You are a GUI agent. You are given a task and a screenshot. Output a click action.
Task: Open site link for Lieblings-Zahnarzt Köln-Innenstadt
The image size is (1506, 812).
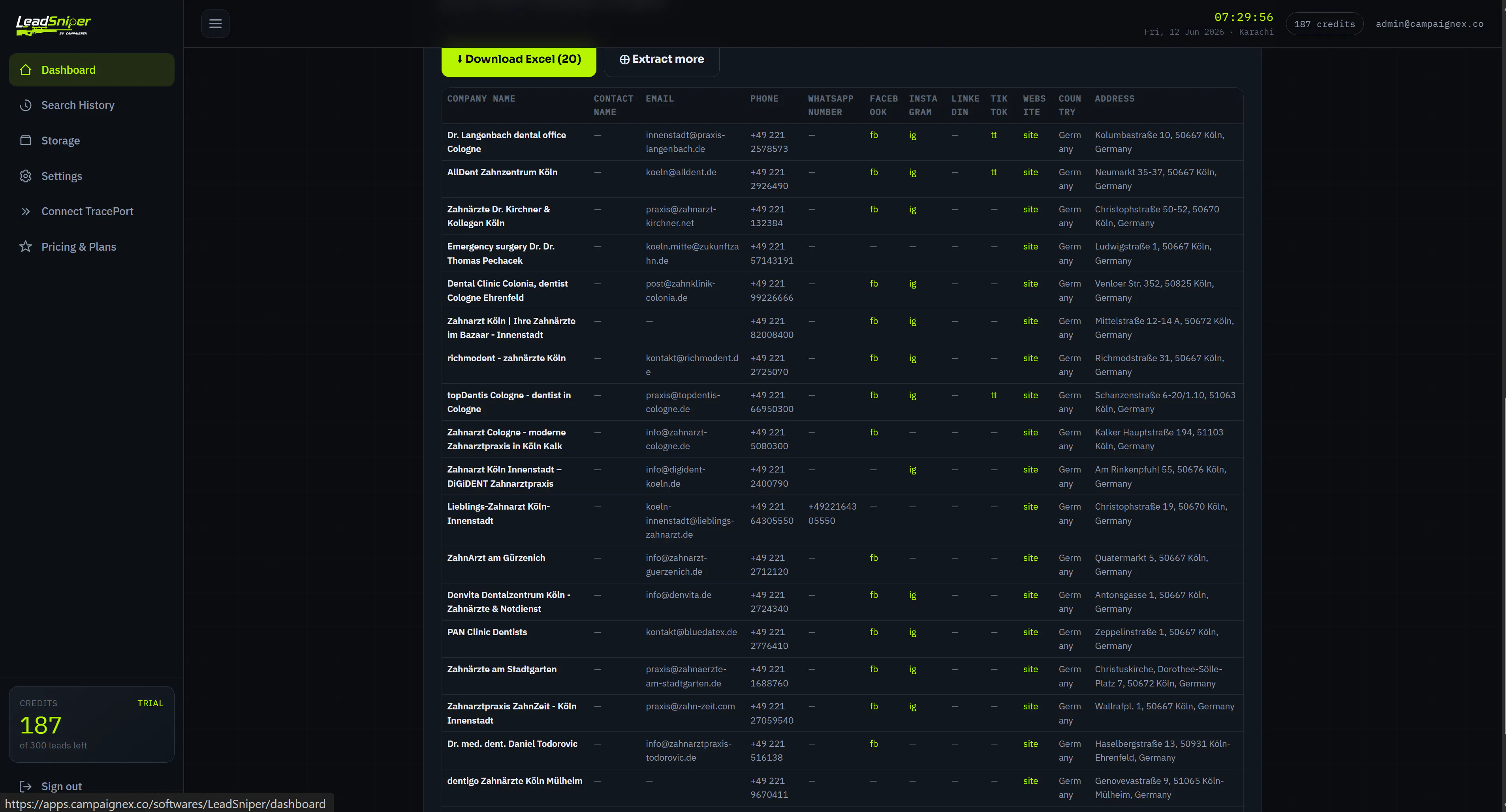click(1030, 506)
